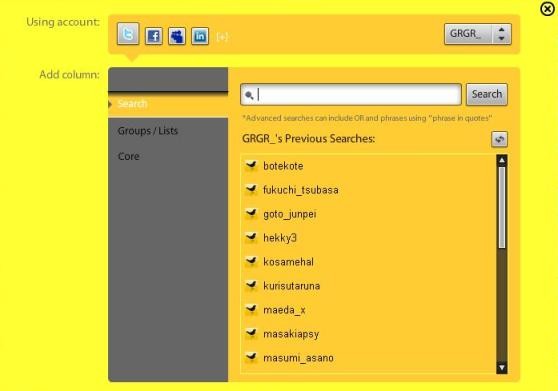Click the bird icon beside maeda_x
558x391 pixels.
click(x=251, y=309)
